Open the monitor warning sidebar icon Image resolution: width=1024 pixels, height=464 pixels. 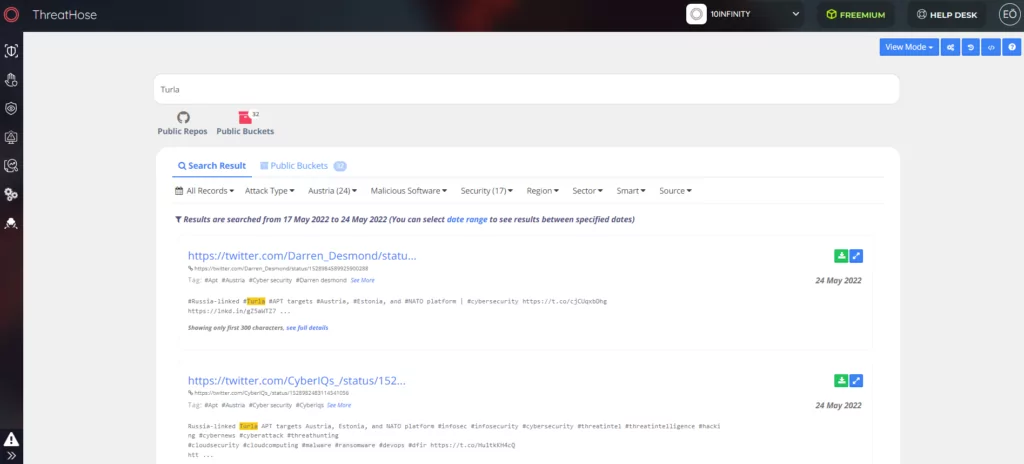click(11, 137)
